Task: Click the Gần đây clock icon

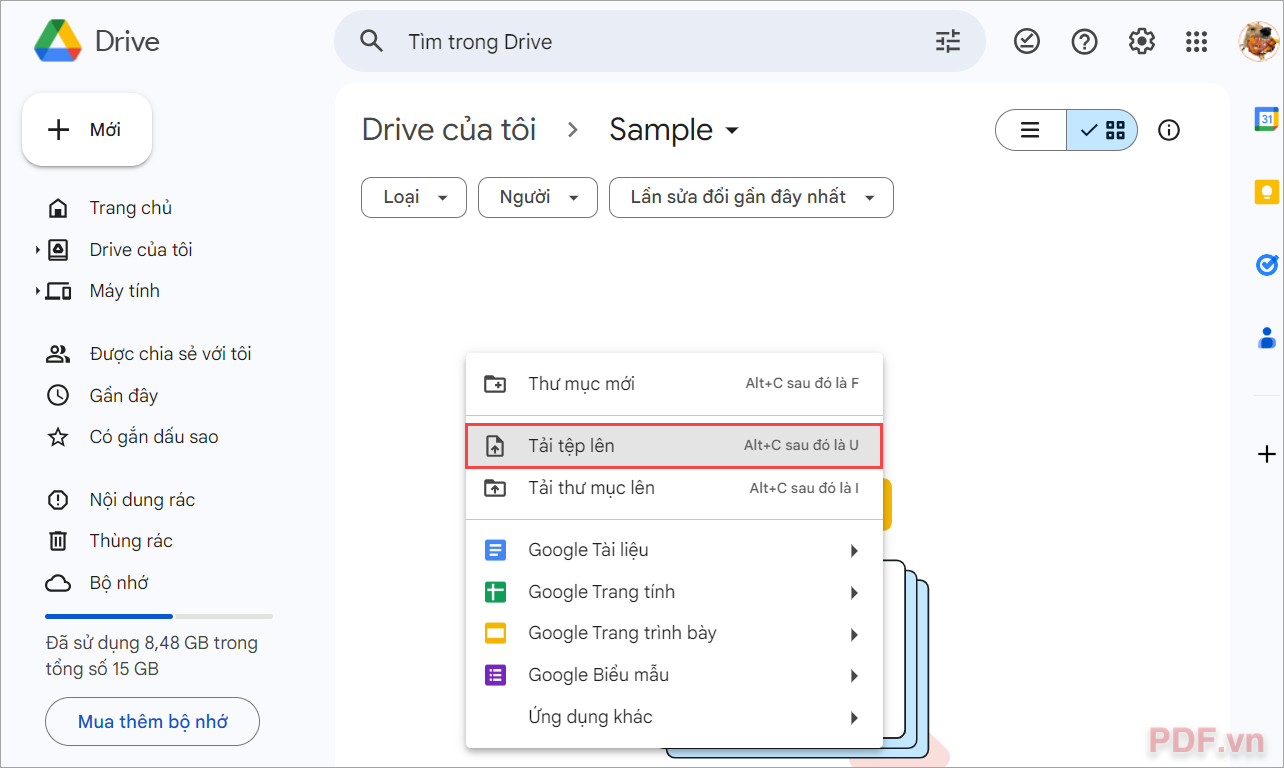Action: tap(58, 395)
